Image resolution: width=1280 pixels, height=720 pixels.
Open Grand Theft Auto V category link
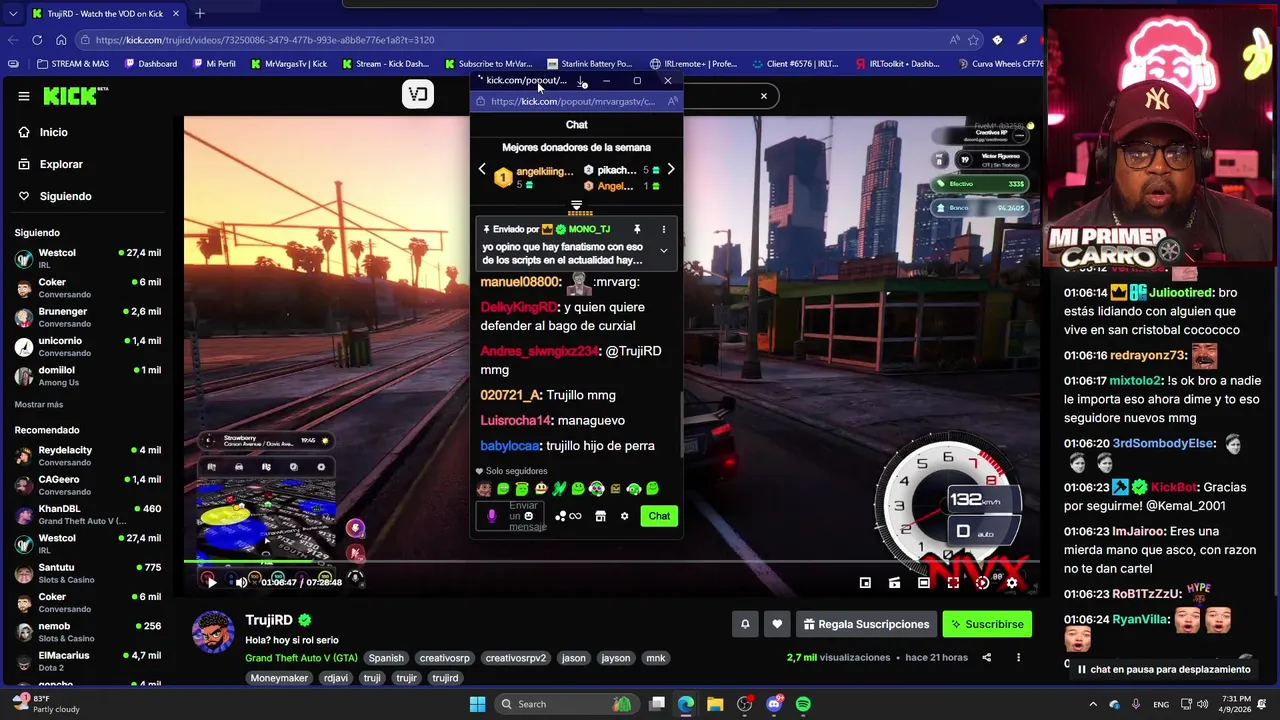(301, 658)
